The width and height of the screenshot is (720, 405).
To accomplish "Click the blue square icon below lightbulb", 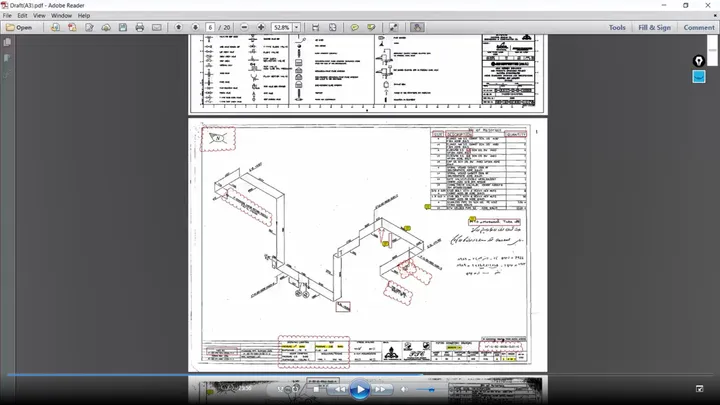I will pyautogui.click(x=699, y=77).
